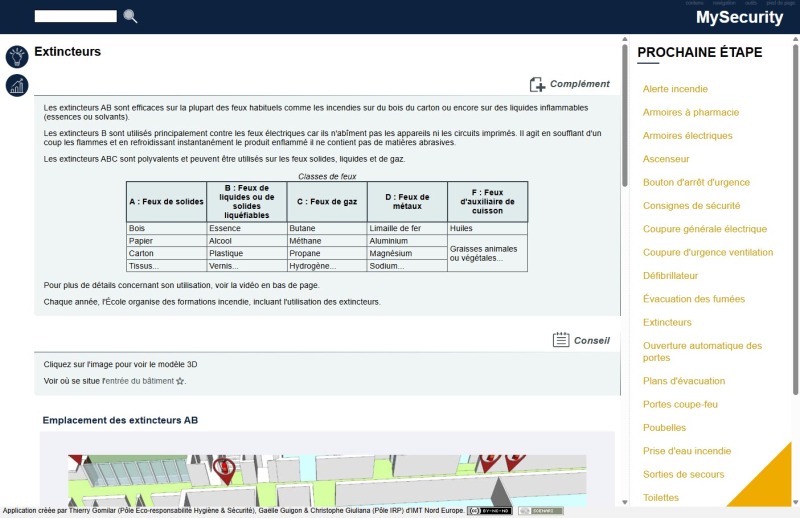Click the MySecurity logo title
The image size is (800, 518).
[x=739, y=18]
